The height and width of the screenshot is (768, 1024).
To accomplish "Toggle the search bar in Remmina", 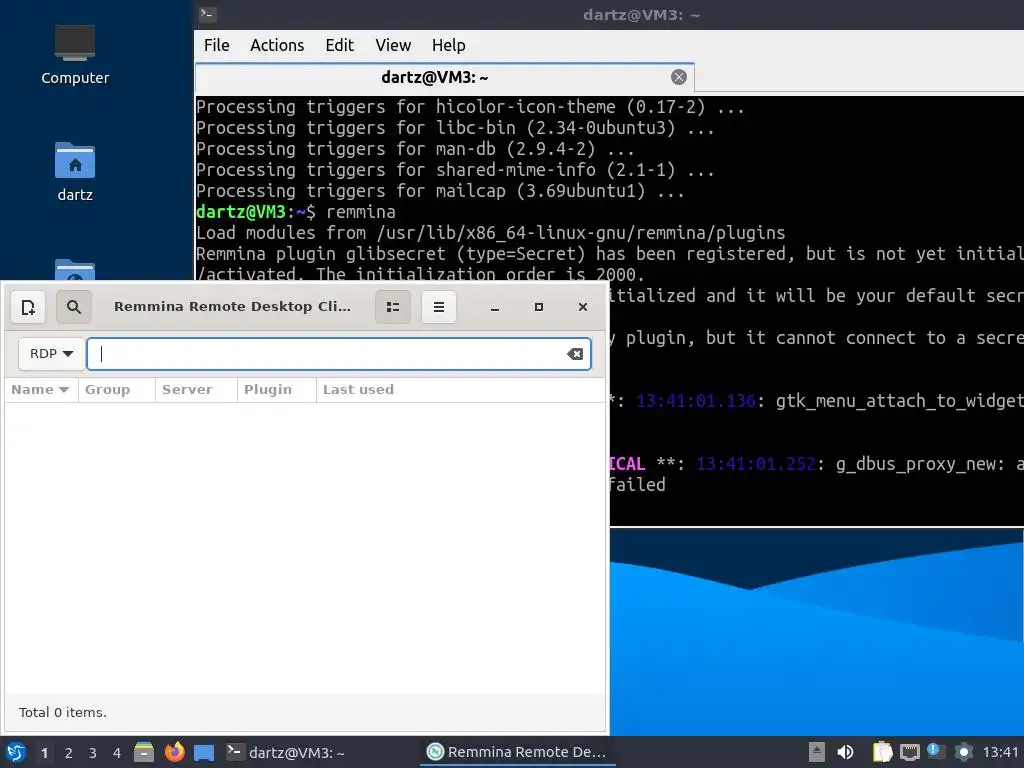I will pos(74,307).
